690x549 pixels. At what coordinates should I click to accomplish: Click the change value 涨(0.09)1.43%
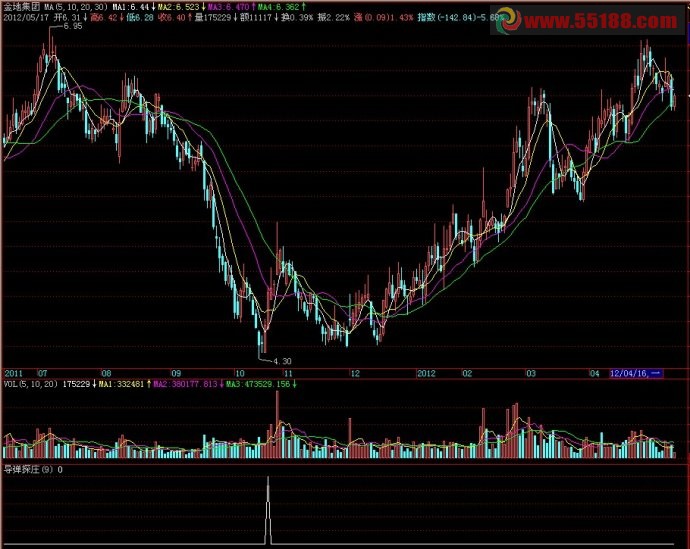click(384, 18)
